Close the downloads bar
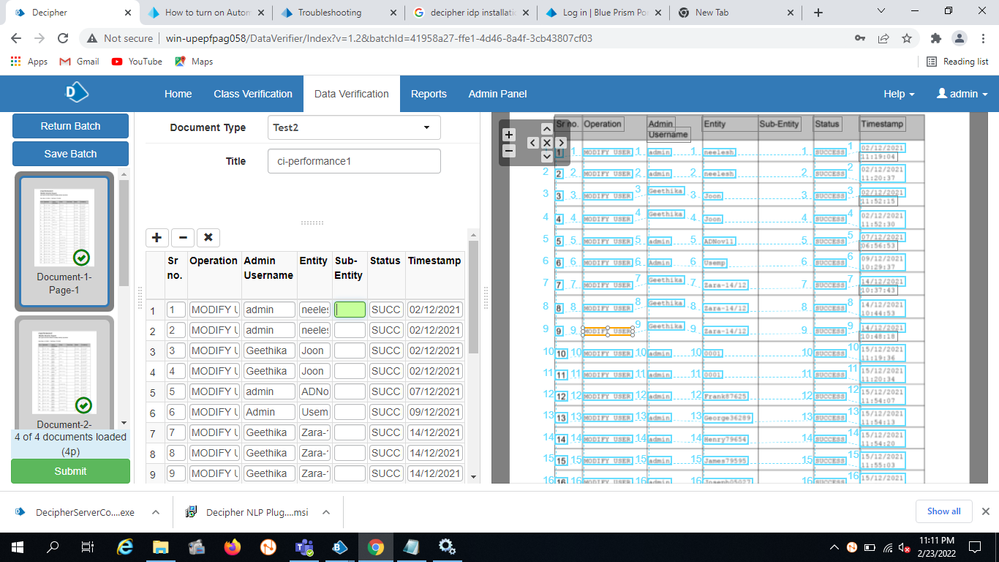This screenshot has height=562, width=999. [x=985, y=511]
